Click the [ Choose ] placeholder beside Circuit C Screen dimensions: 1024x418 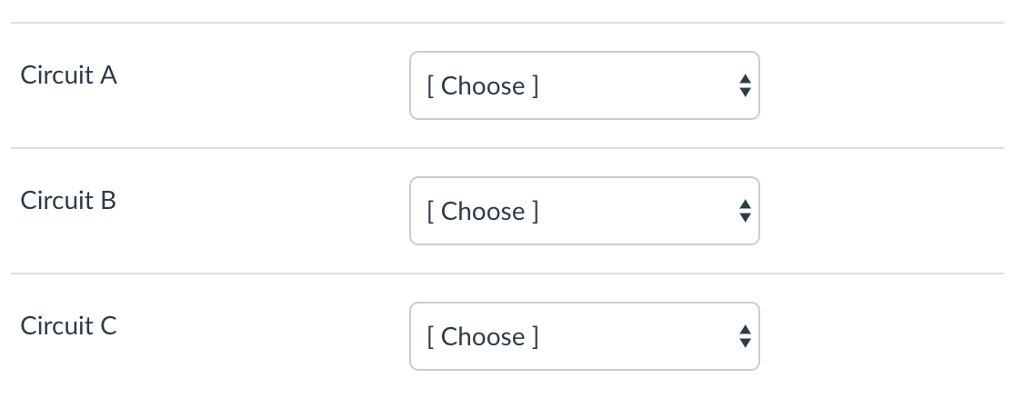[x=482, y=336]
